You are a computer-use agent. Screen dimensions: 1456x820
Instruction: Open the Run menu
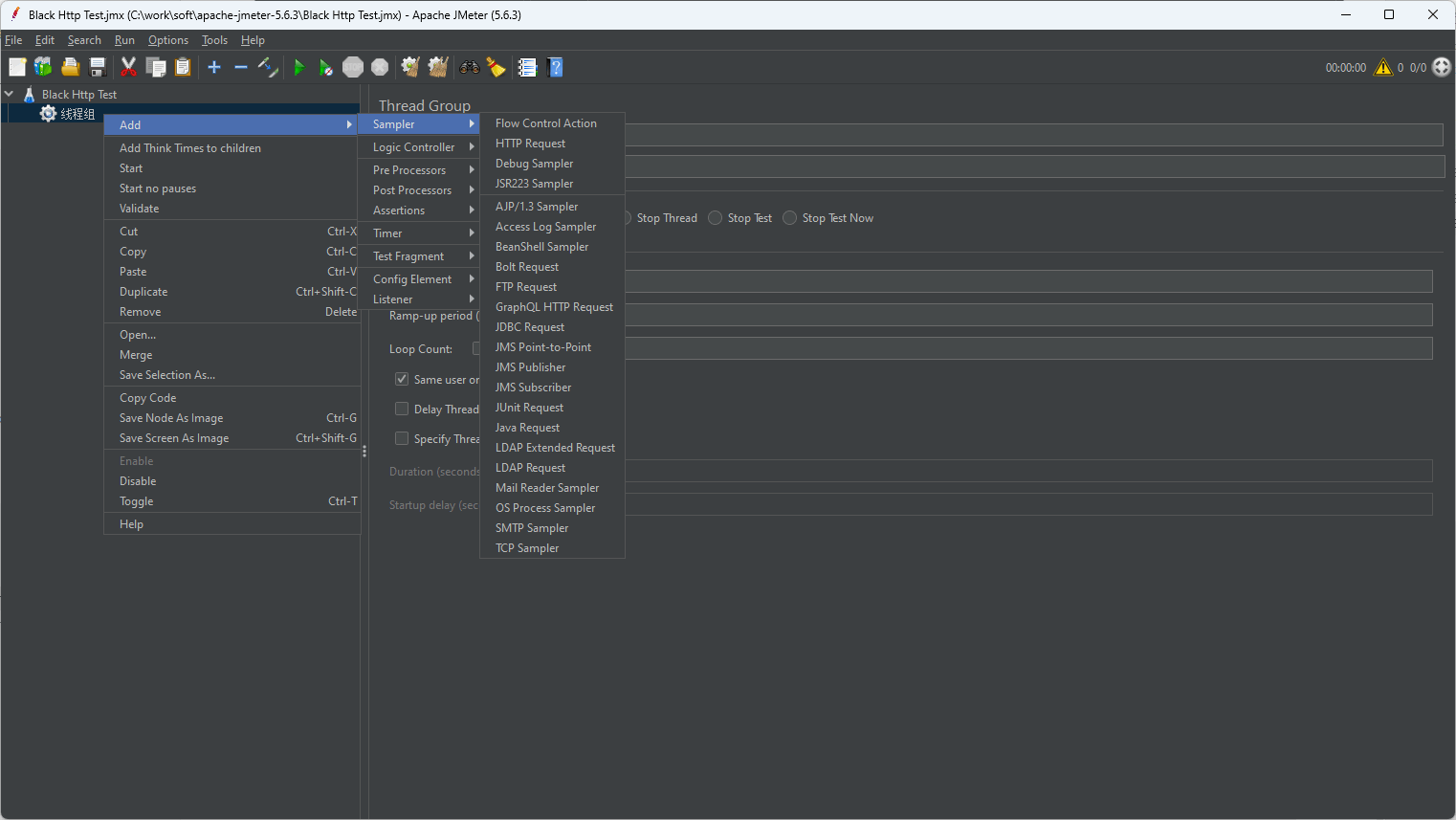[x=124, y=40]
